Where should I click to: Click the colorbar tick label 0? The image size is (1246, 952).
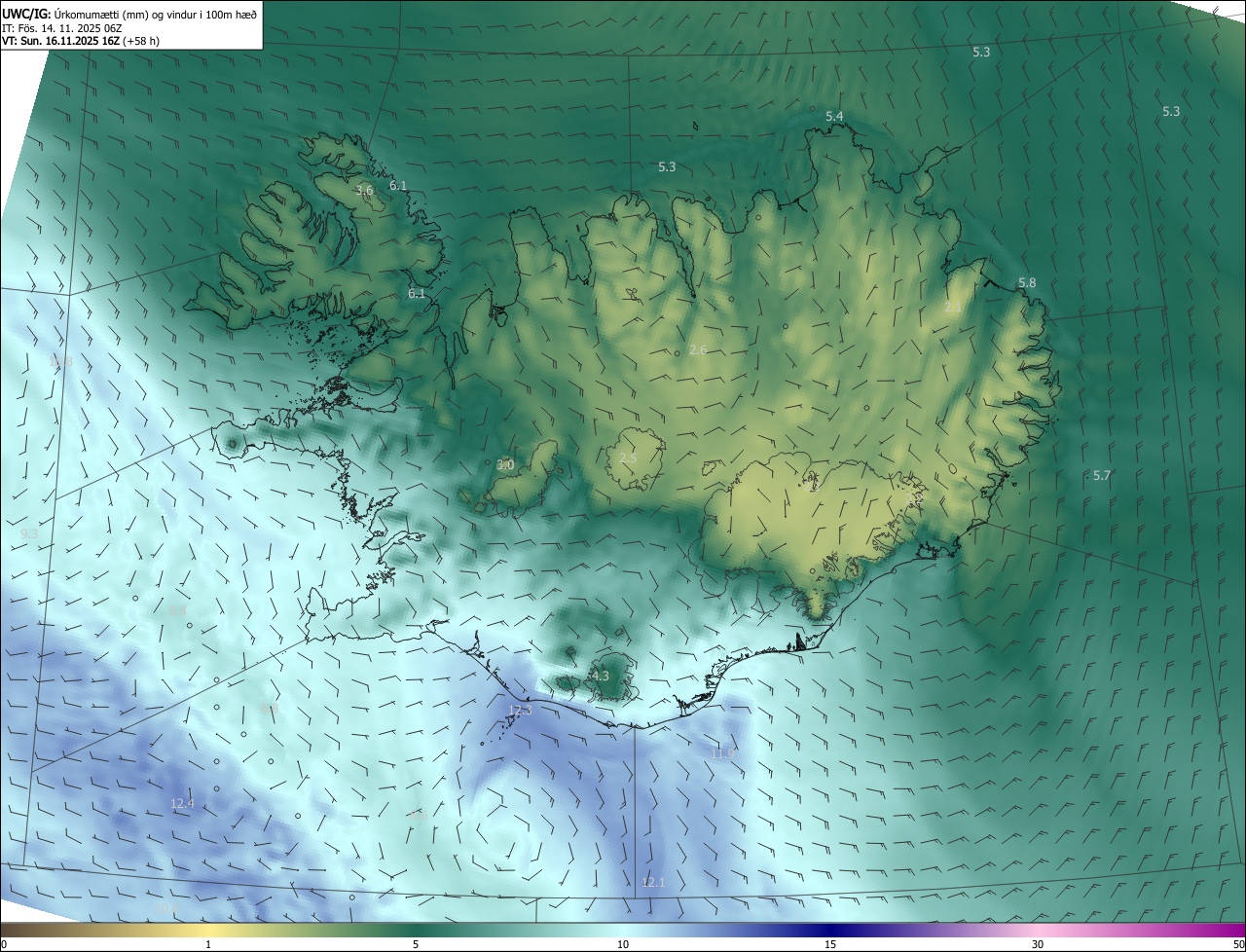(x=4, y=945)
